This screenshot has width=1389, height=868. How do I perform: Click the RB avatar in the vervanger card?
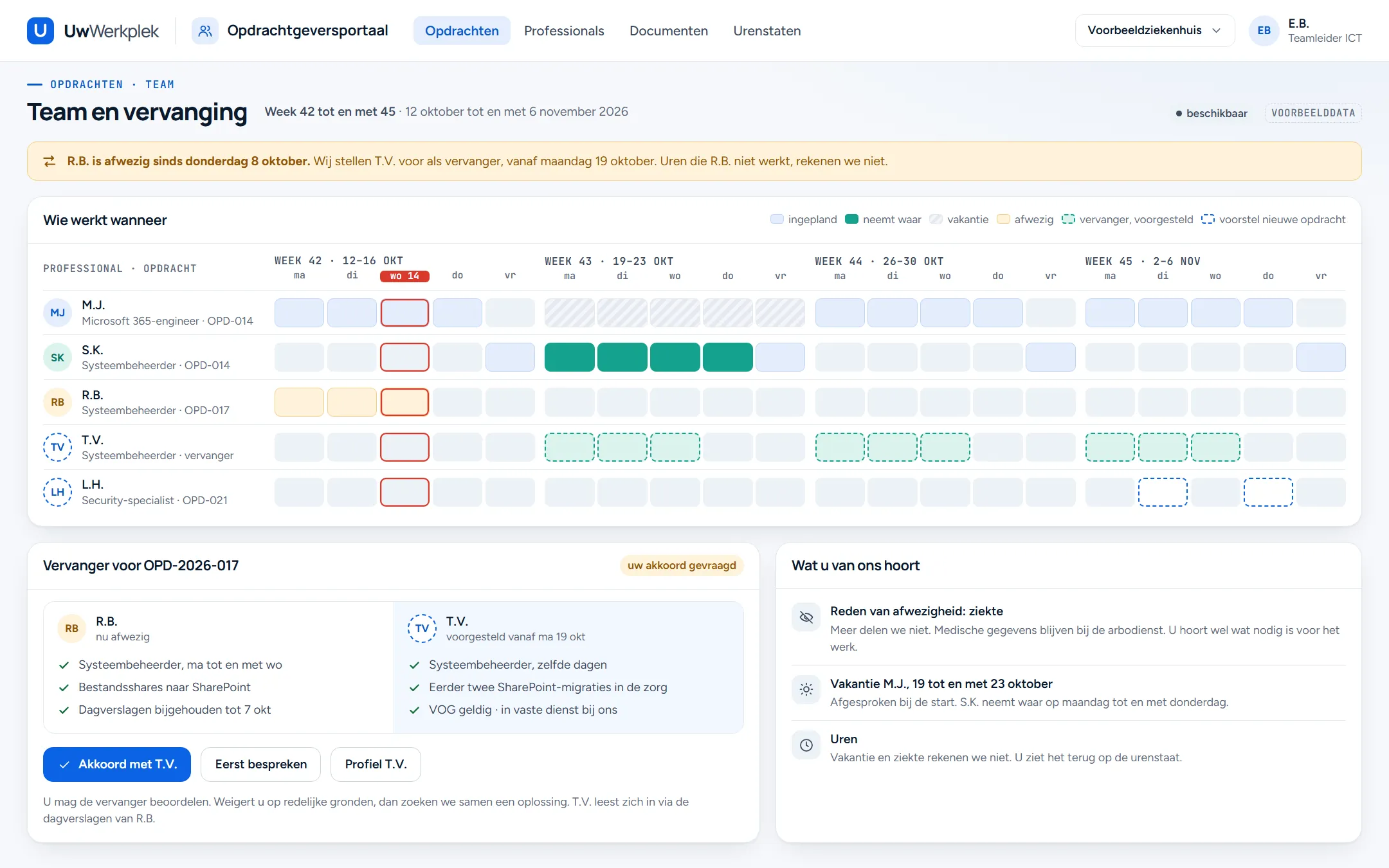[71, 628]
